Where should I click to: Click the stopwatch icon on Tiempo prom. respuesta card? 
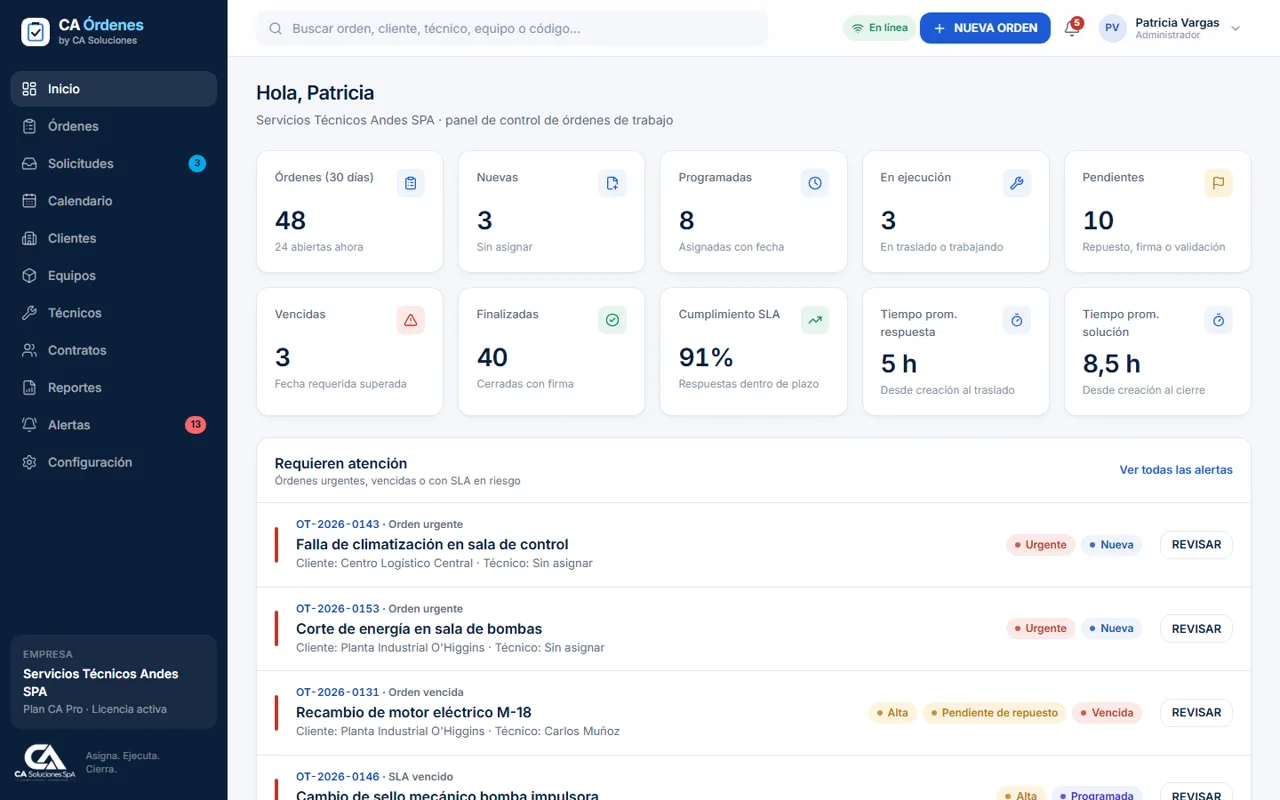[1017, 320]
